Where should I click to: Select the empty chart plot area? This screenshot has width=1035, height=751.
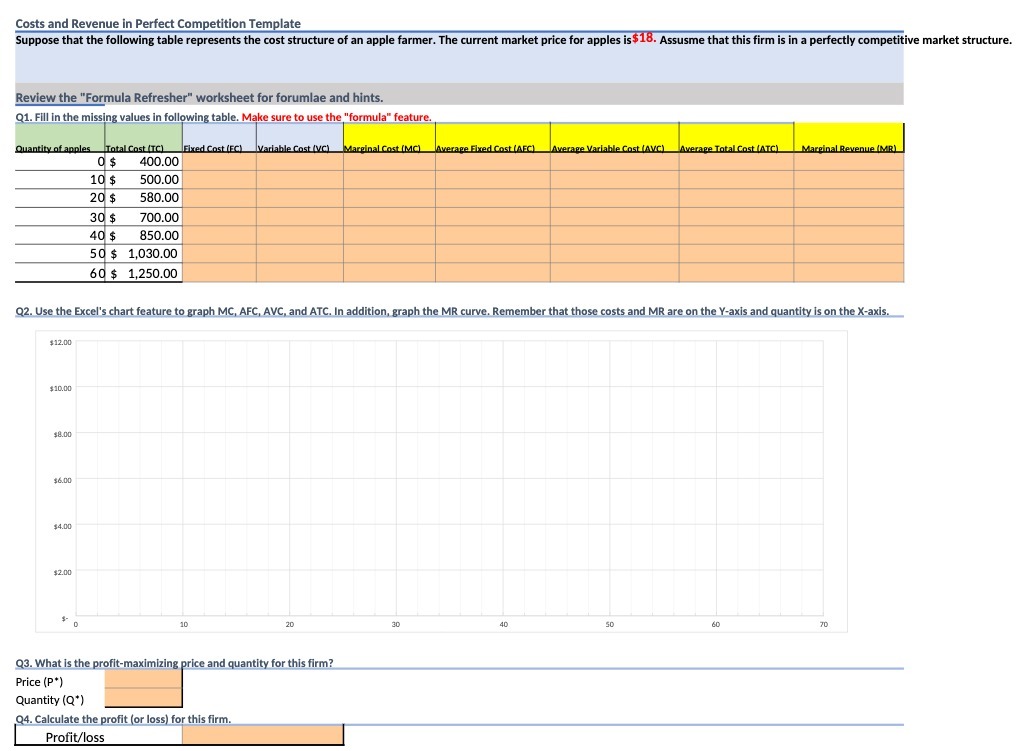click(449, 478)
